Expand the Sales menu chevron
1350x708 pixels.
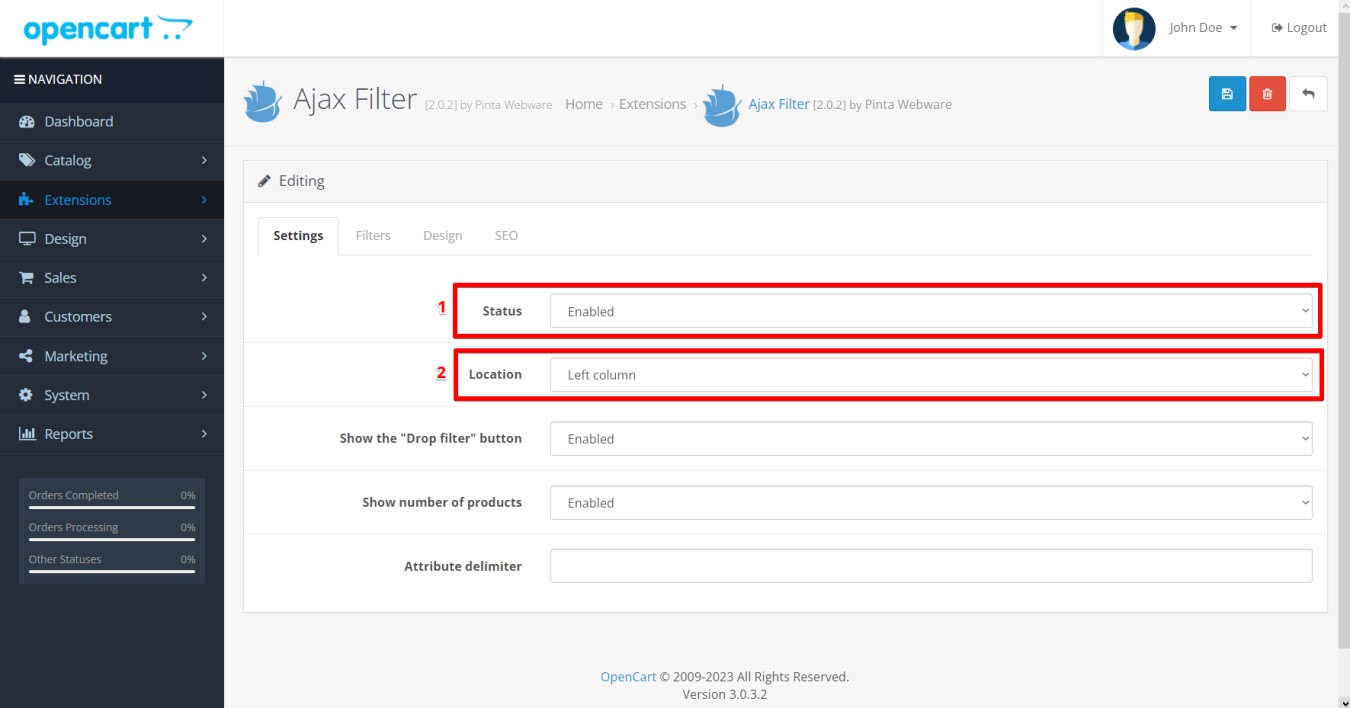pyautogui.click(x=204, y=278)
